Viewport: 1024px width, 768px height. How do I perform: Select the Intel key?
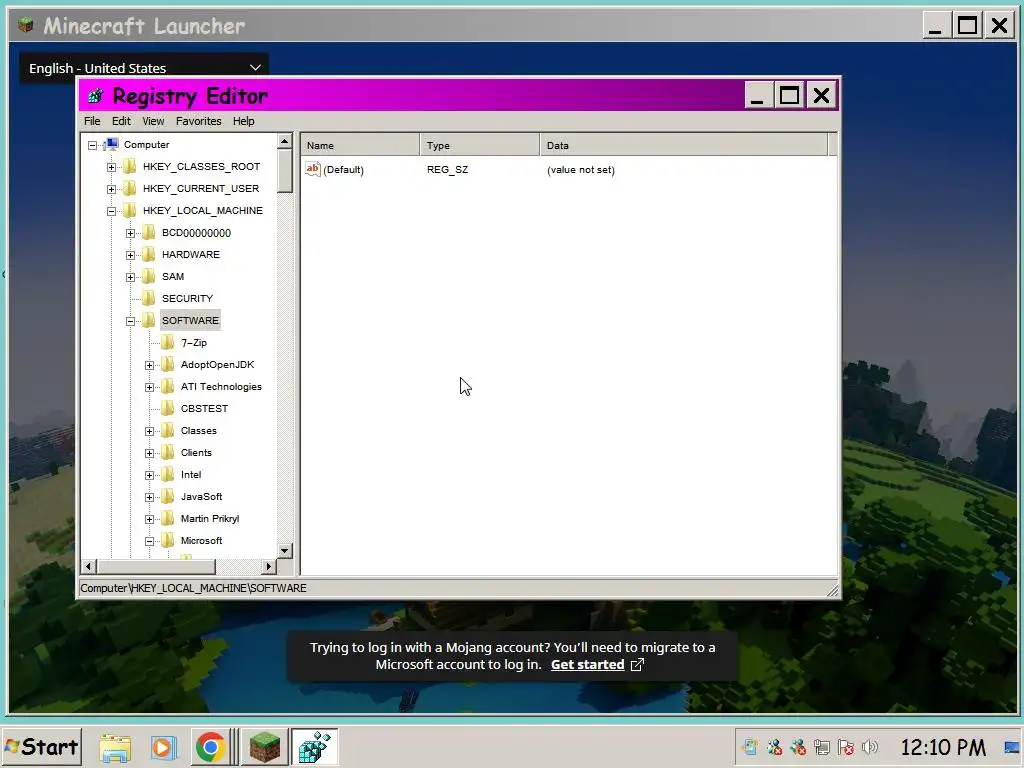pyautogui.click(x=191, y=475)
